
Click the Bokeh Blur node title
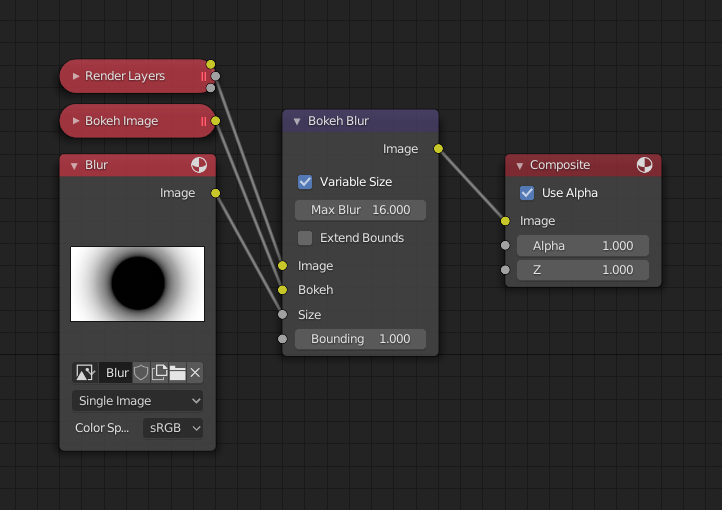(338, 121)
